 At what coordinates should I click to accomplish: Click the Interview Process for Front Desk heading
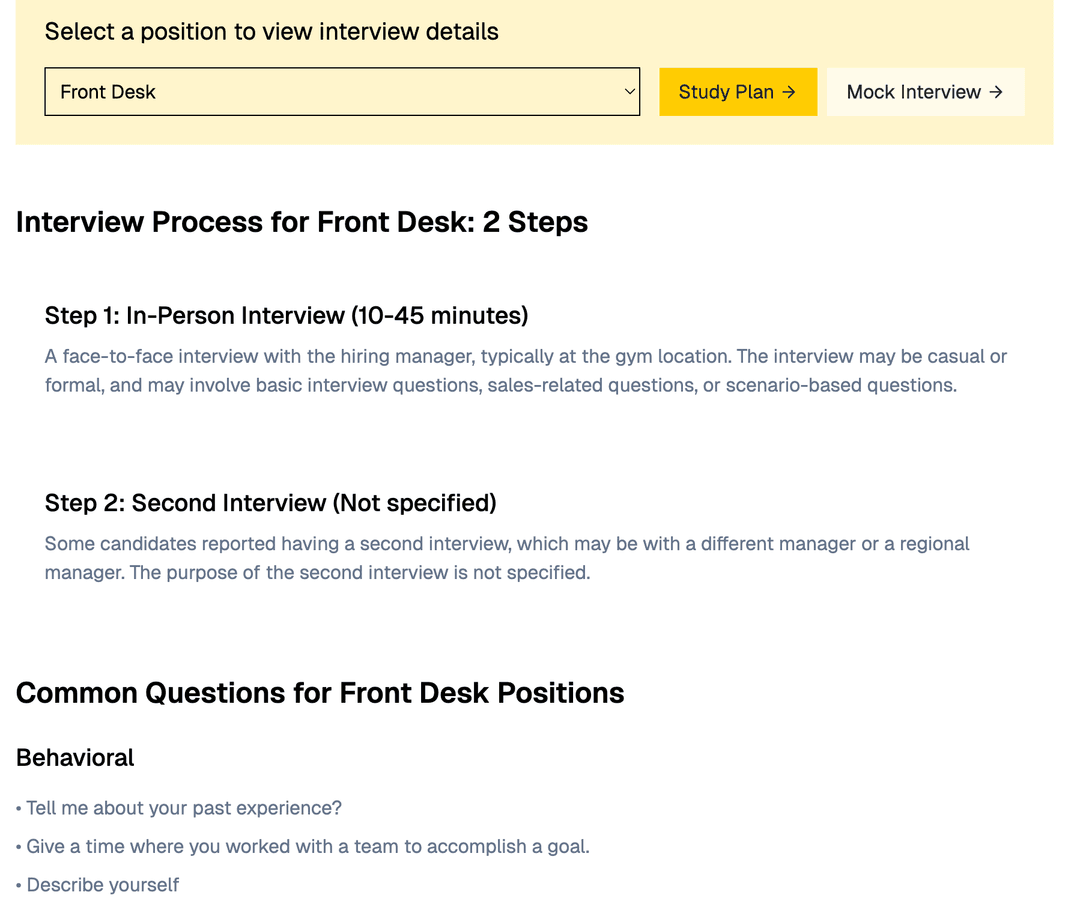point(301,222)
